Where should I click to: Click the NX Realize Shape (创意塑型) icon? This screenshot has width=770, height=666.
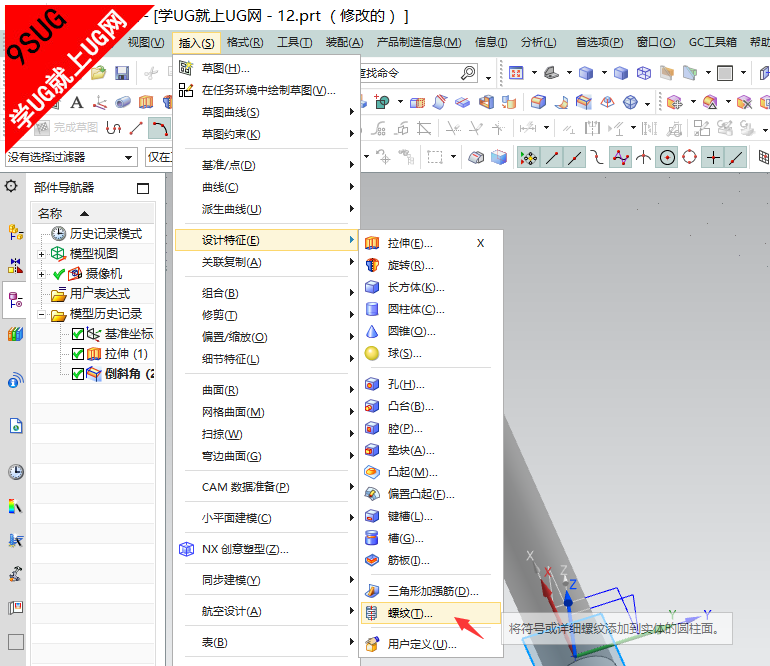pyautogui.click(x=186, y=549)
